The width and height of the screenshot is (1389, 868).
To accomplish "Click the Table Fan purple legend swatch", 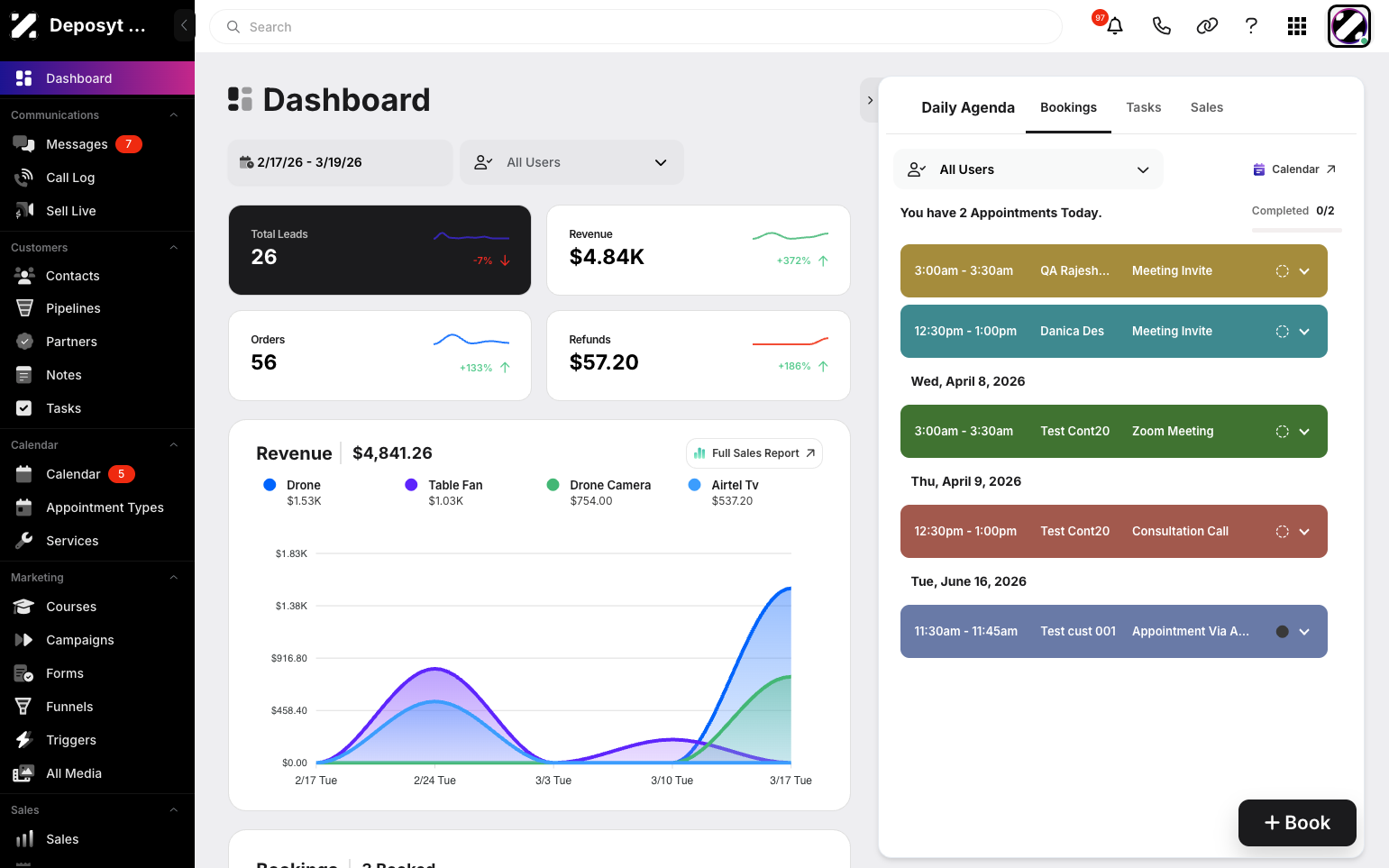I will [x=411, y=485].
